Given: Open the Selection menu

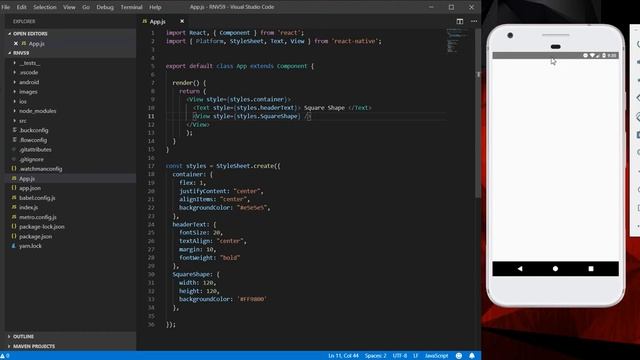Looking at the screenshot, I should pyautogui.click(x=45, y=7).
